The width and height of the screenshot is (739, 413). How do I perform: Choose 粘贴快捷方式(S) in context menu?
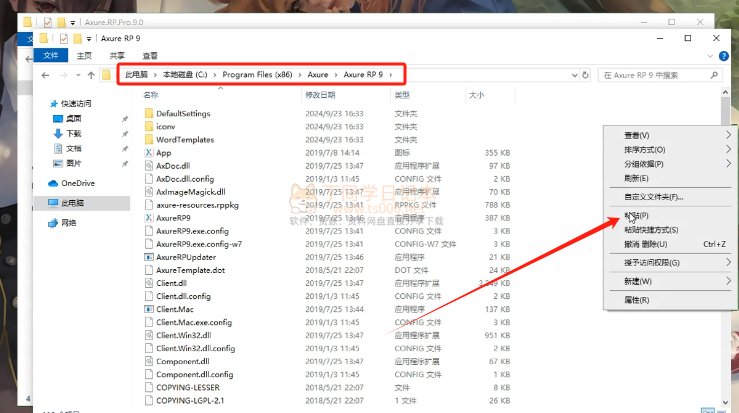coord(671,230)
